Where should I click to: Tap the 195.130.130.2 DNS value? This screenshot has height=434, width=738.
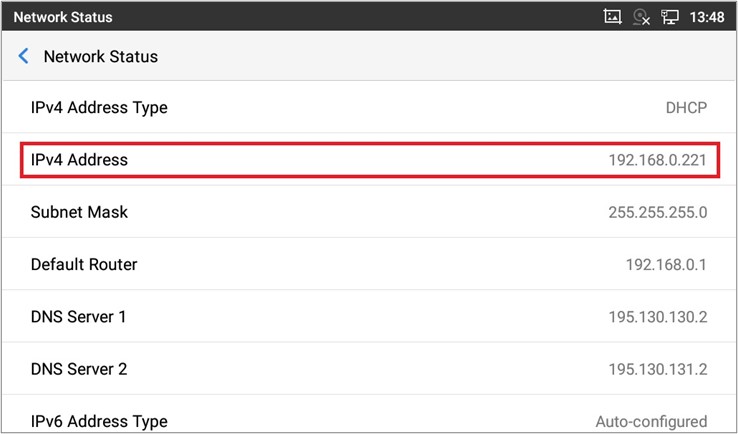tap(657, 317)
